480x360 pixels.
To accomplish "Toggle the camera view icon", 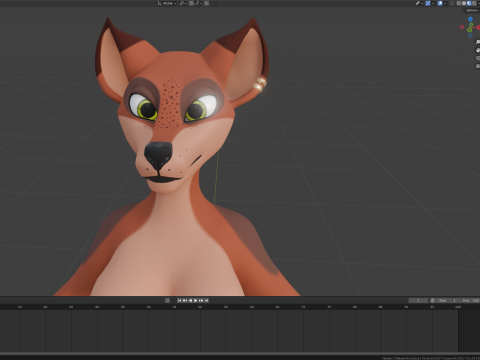I will pos(478,58).
